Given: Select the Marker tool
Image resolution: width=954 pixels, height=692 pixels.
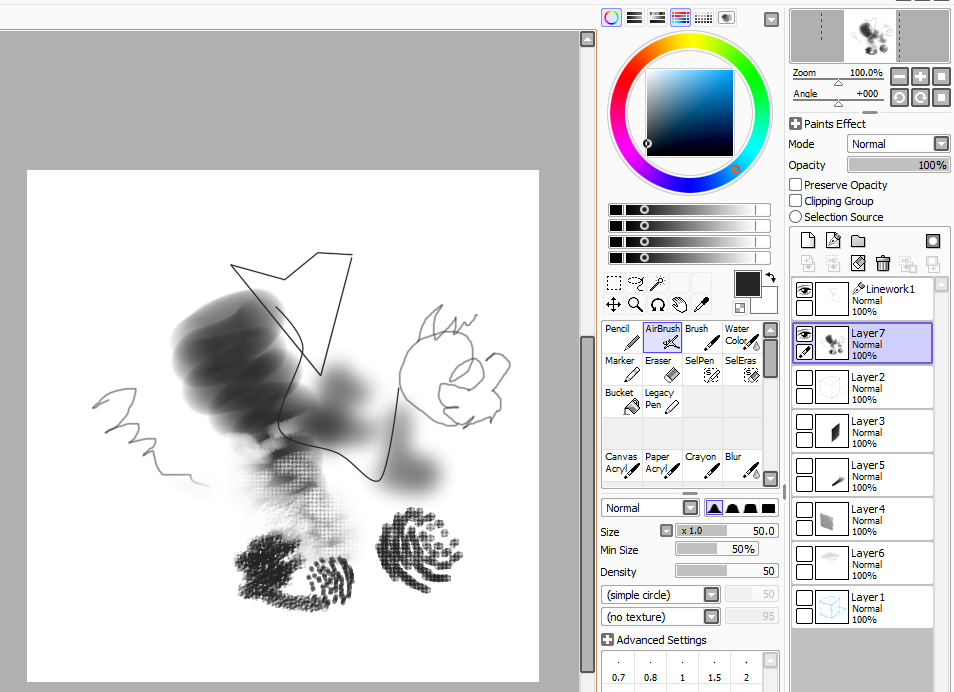Looking at the screenshot, I should pos(622,369).
